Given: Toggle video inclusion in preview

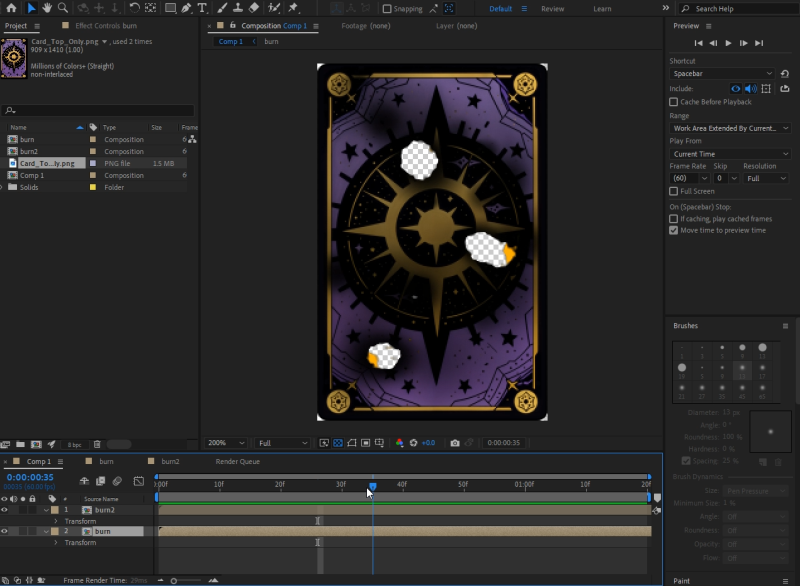Looking at the screenshot, I should coord(735,89).
